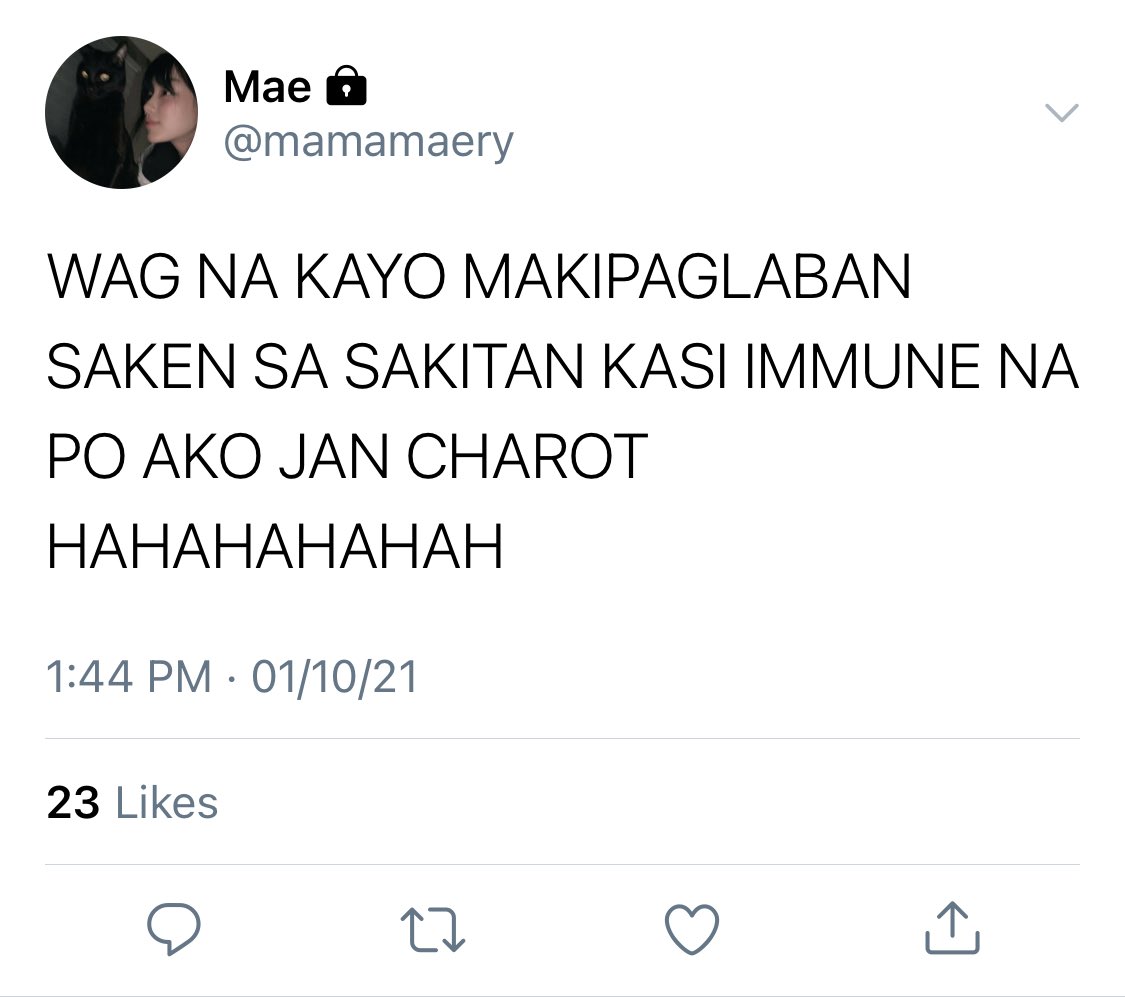Screen dimensions: 1125x997
Task: Select the word SAKITAN in the tweet
Action: coord(464,367)
